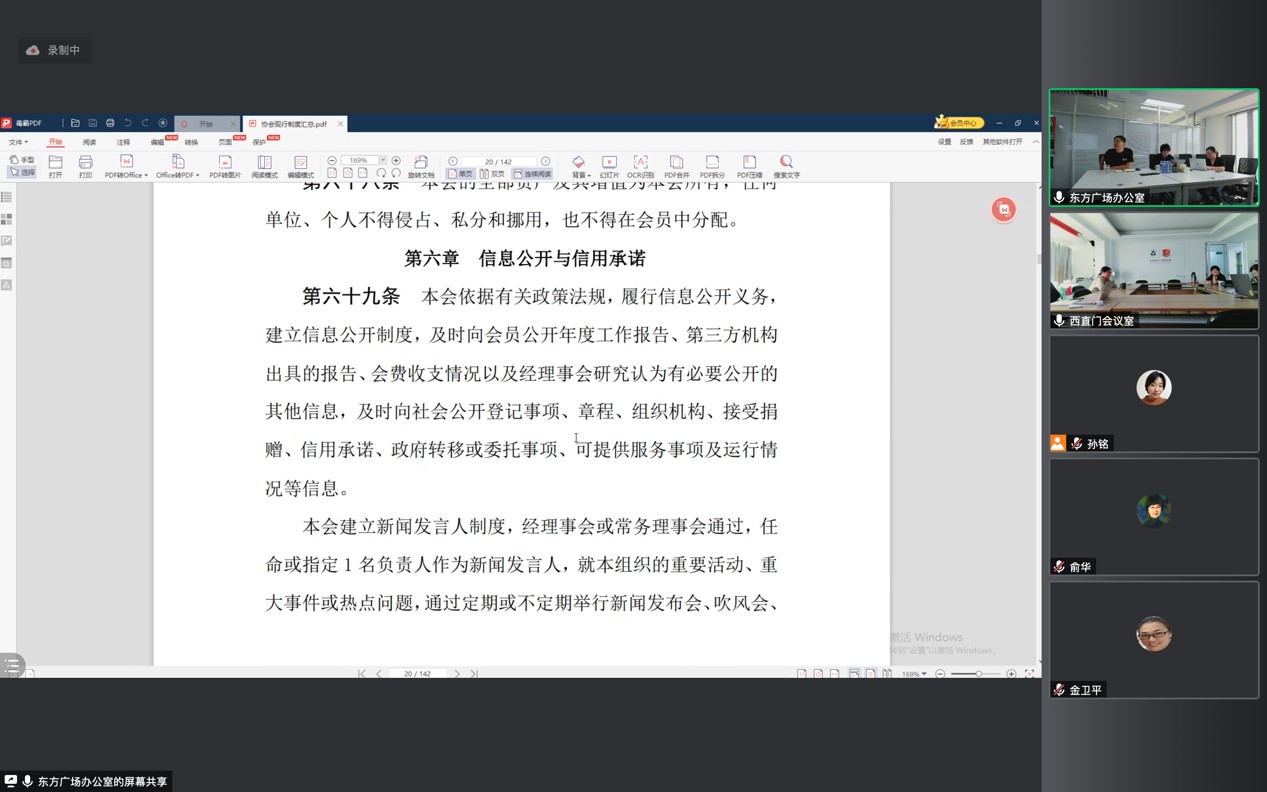Open the 注释 ribbon tab
This screenshot has height=792, width=1267.
click(x=123, y=143)
